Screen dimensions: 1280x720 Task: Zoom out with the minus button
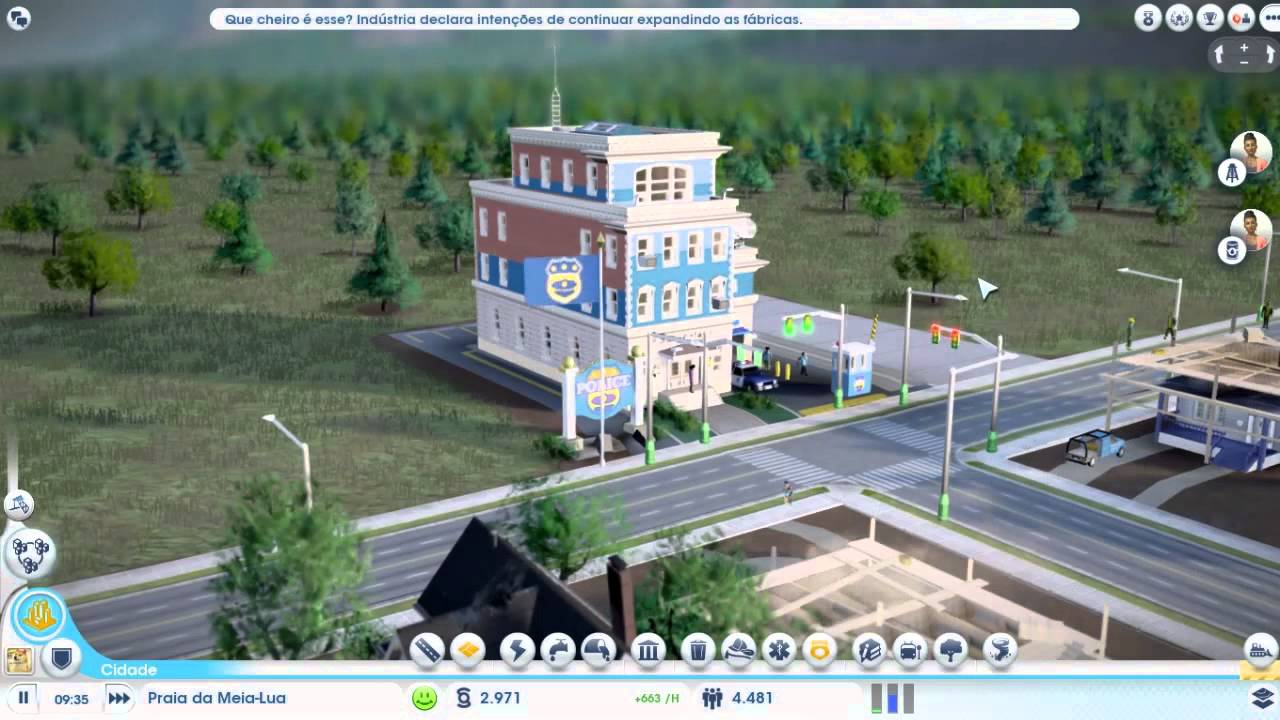tap(1244, 62)
